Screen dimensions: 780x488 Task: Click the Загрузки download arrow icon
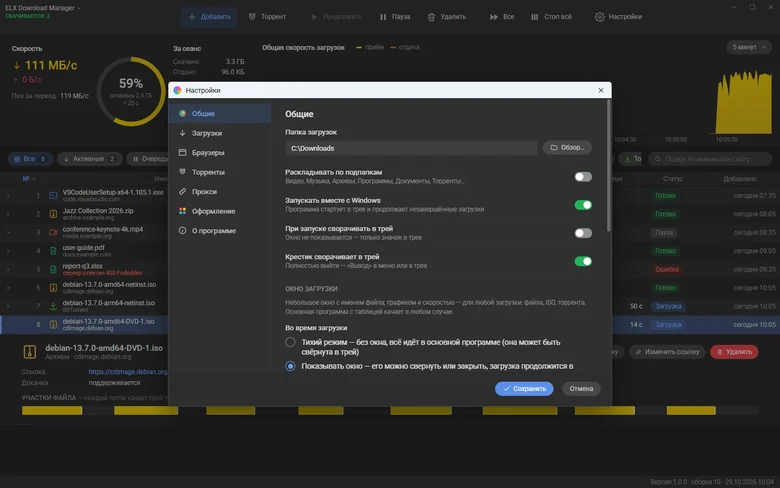[x=183, y=133]
